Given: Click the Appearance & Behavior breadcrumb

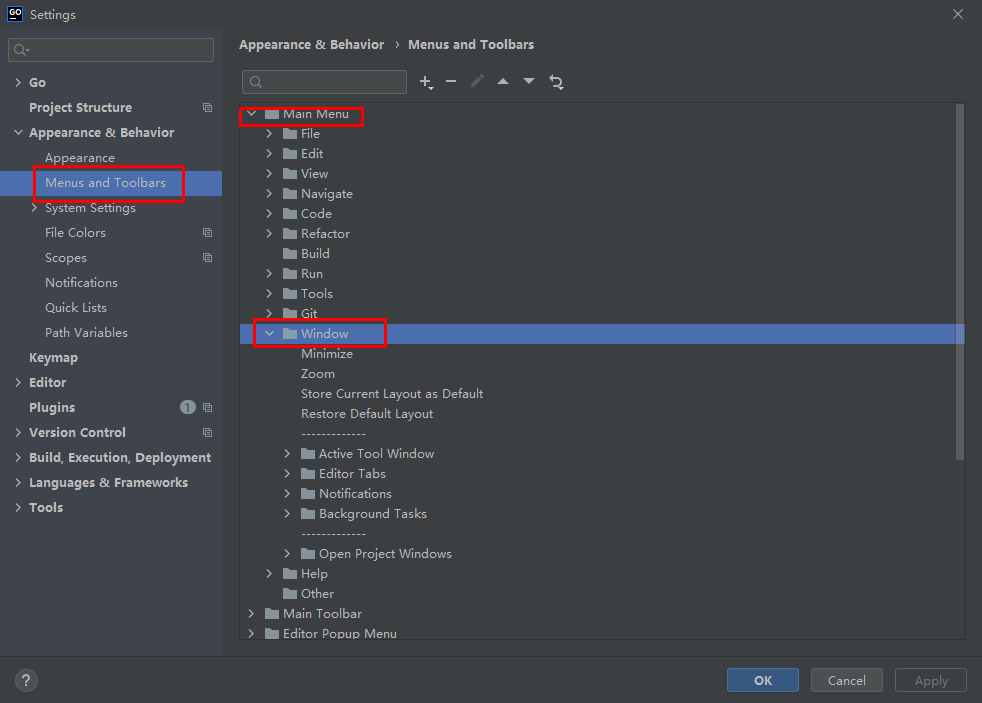Looking at the screenshot, I should (311, 45).
